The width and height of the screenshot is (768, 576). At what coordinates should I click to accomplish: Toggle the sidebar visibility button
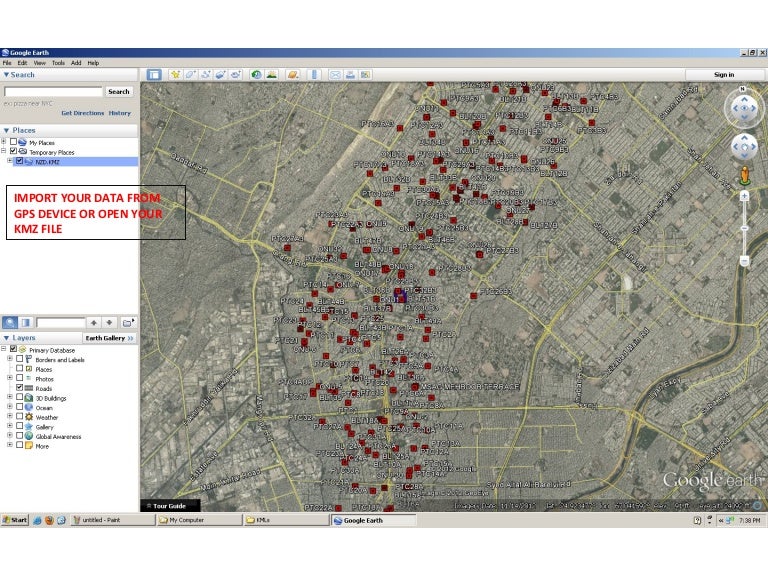point(154,74)
